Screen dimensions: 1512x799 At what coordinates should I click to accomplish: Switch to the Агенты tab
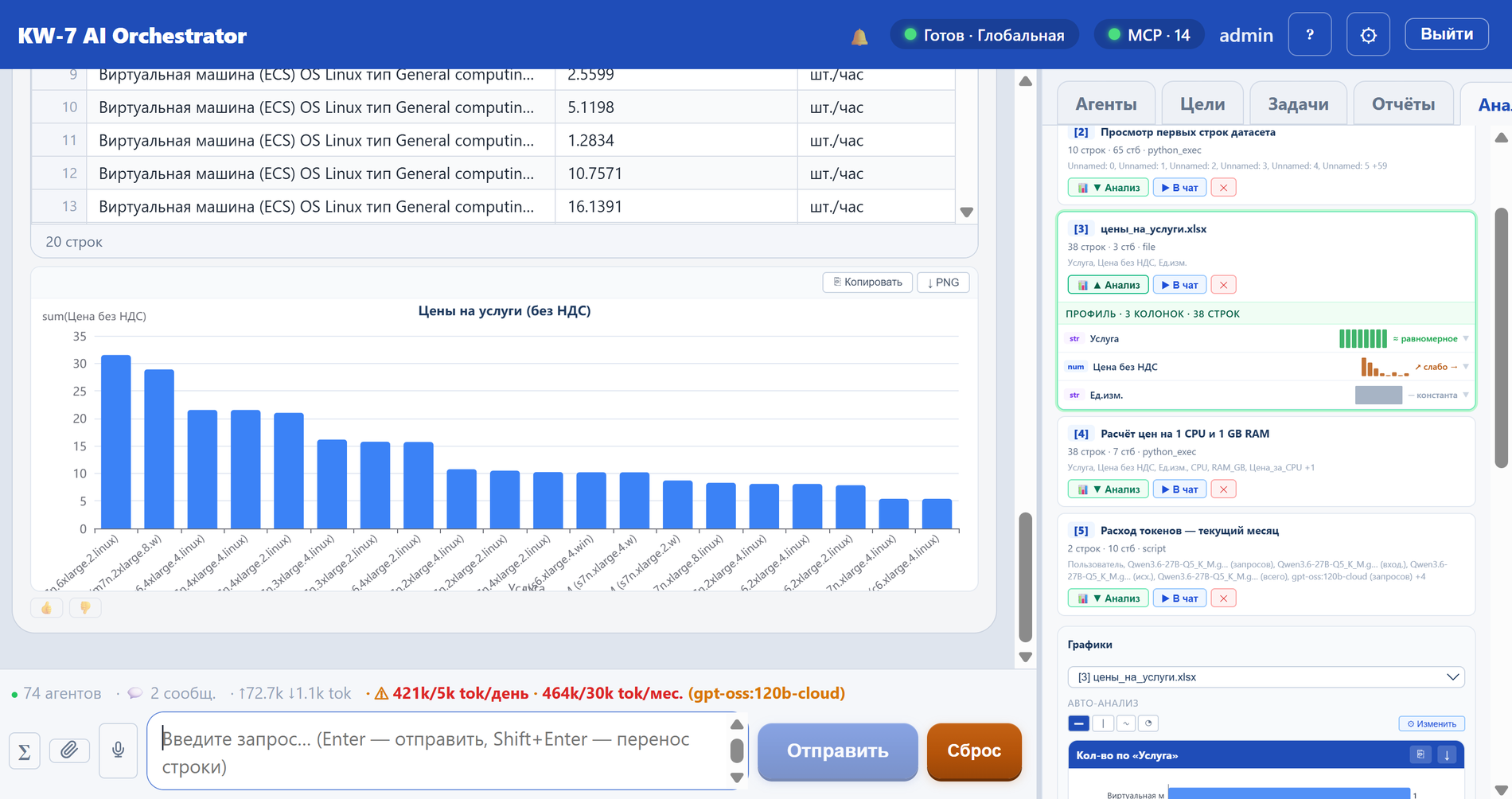click(1106, 104)
